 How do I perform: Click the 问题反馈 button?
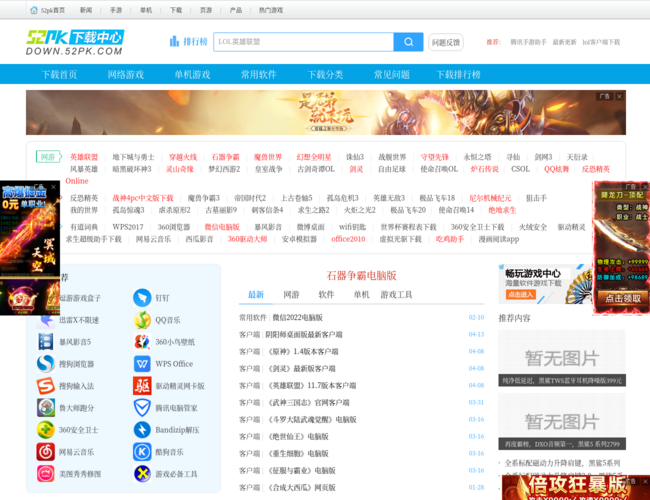pos(446,42)
